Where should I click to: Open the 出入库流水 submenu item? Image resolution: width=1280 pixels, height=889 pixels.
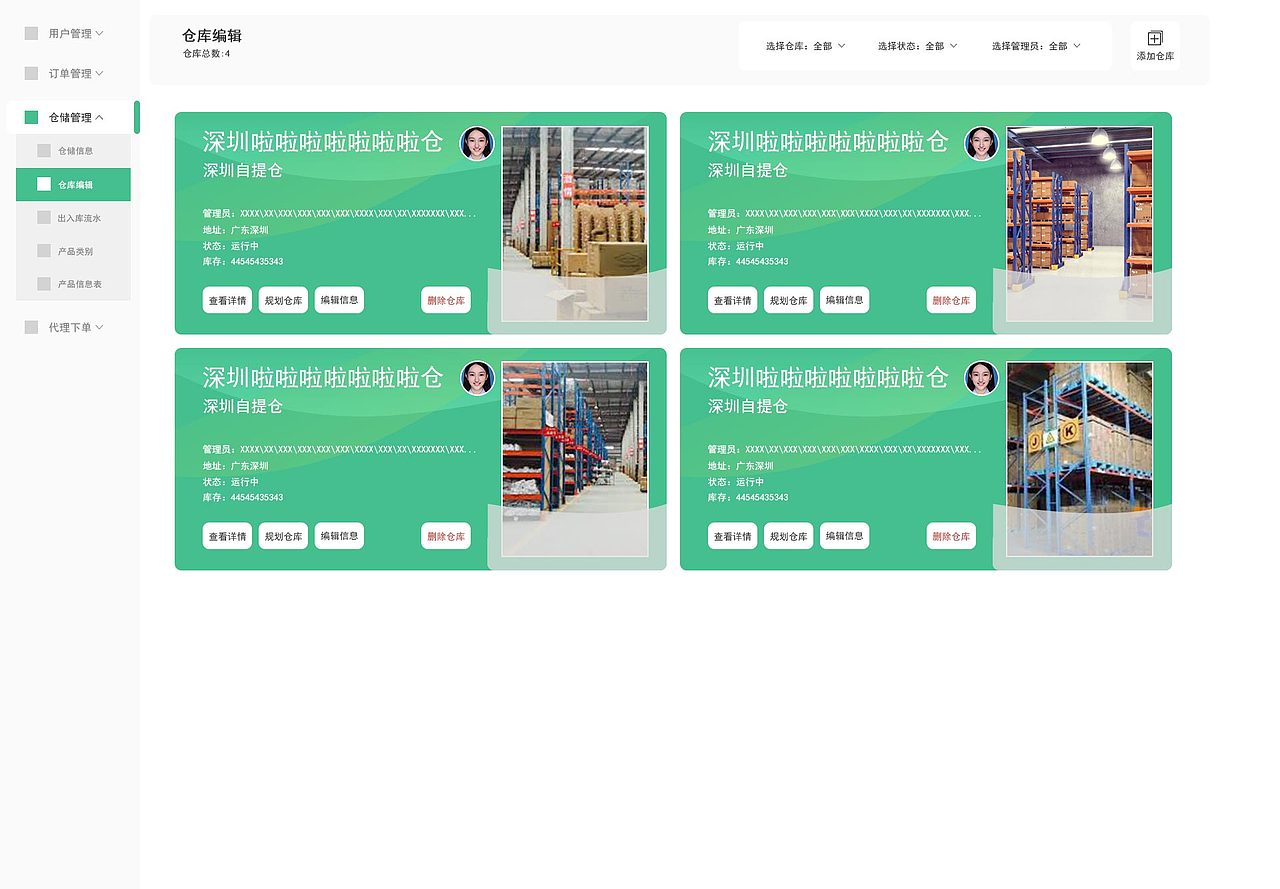(73, 217)
